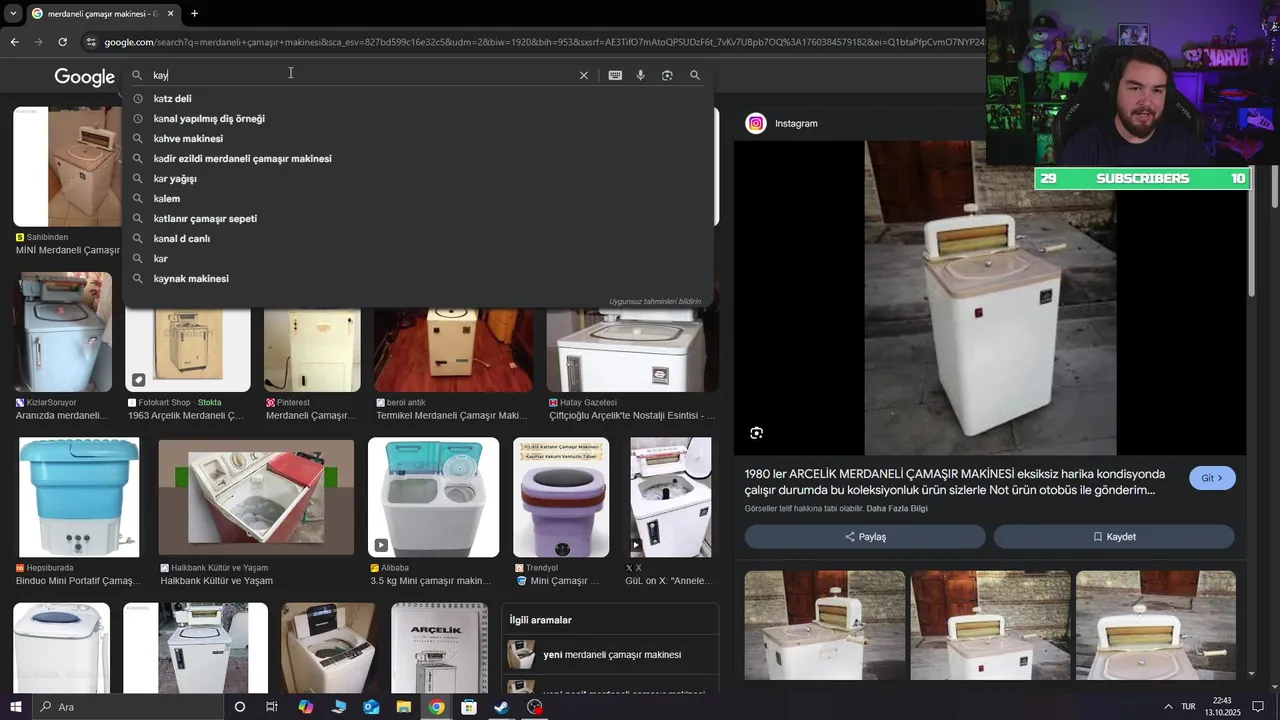Show hidden system tray icons chevron

[1168, 707]
